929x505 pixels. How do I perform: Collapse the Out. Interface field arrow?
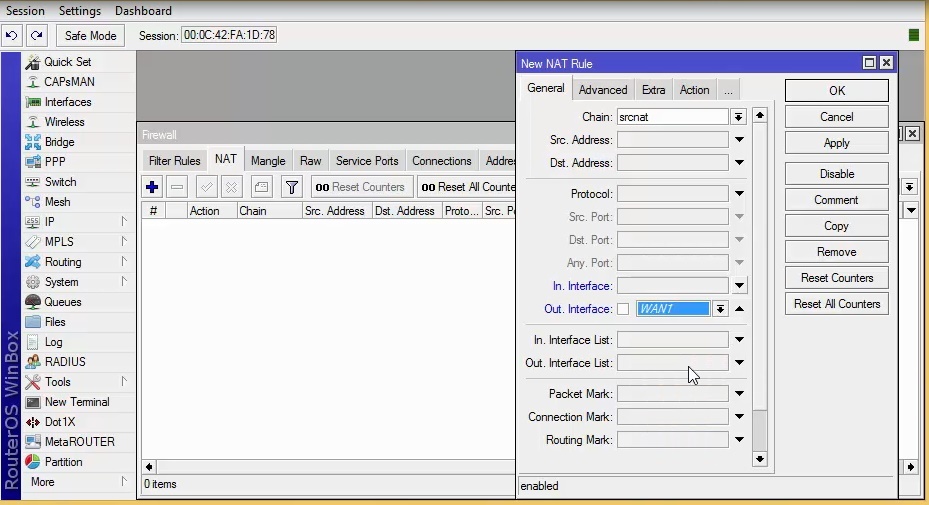[739, 309]
